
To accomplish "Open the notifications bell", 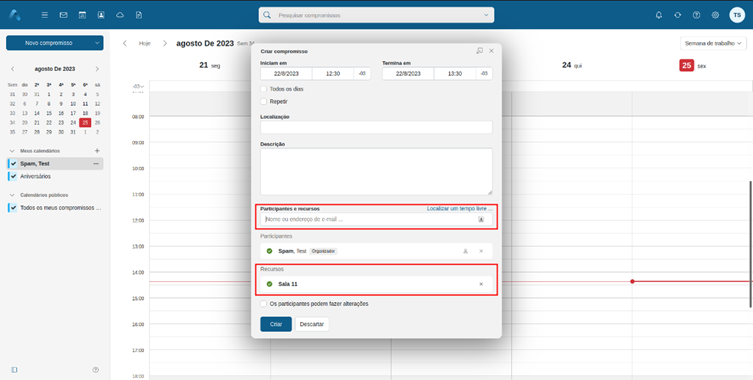I will [659, 15].
